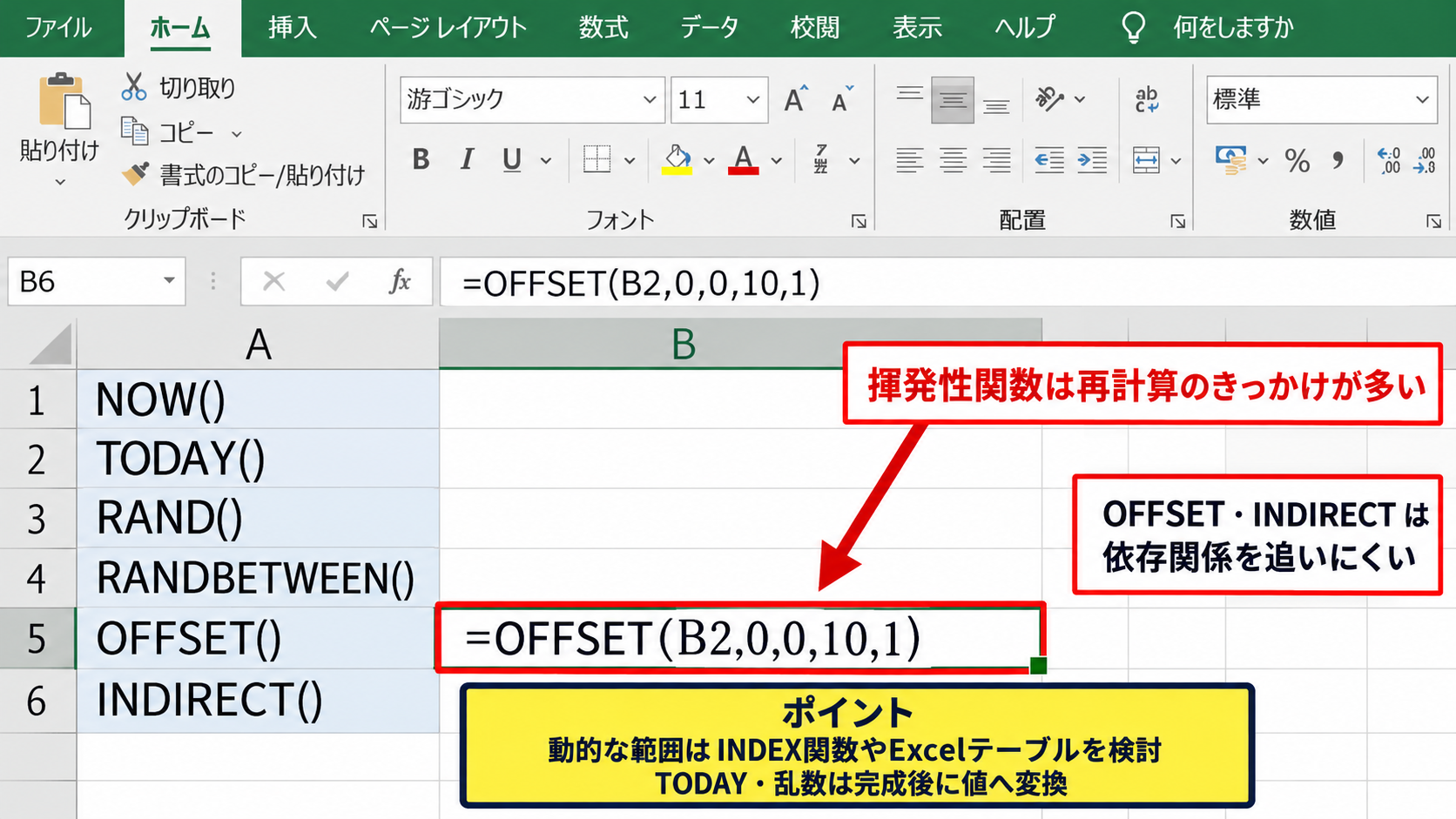
Task: Toggle left horizontal text alignment
Action: (909, 160)
